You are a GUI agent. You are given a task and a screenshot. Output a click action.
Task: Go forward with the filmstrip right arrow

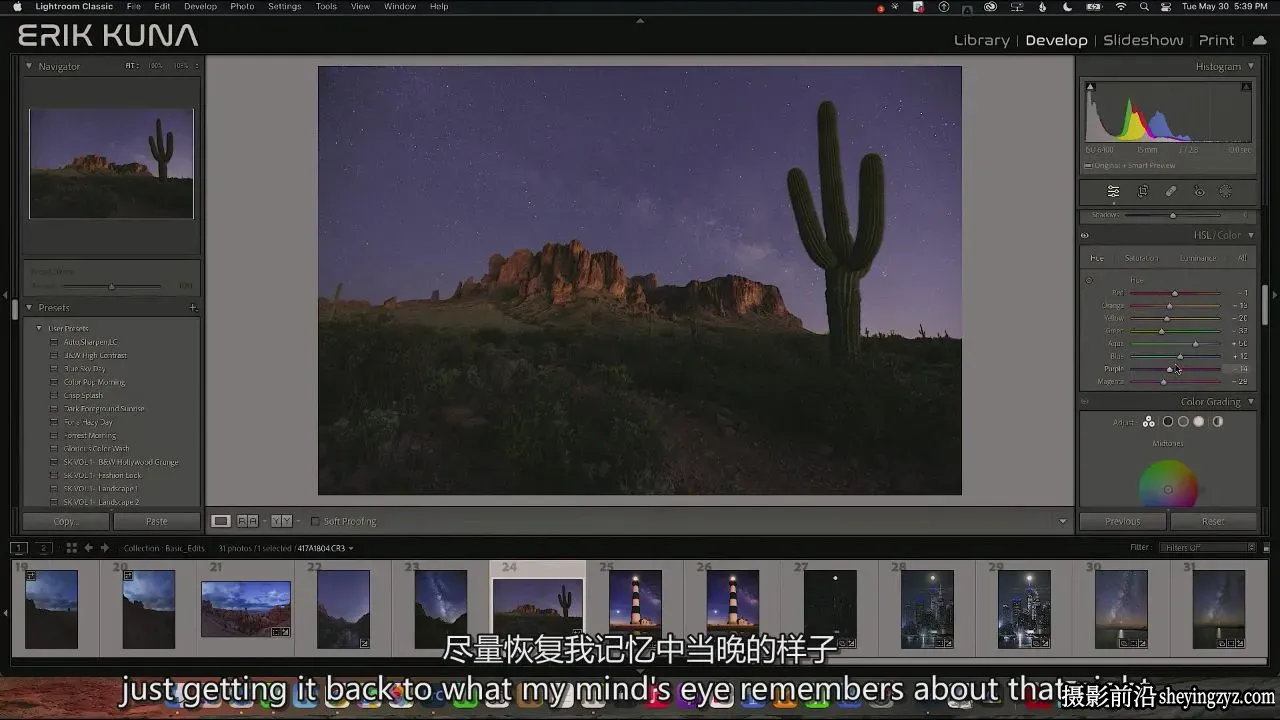[104, 548]
